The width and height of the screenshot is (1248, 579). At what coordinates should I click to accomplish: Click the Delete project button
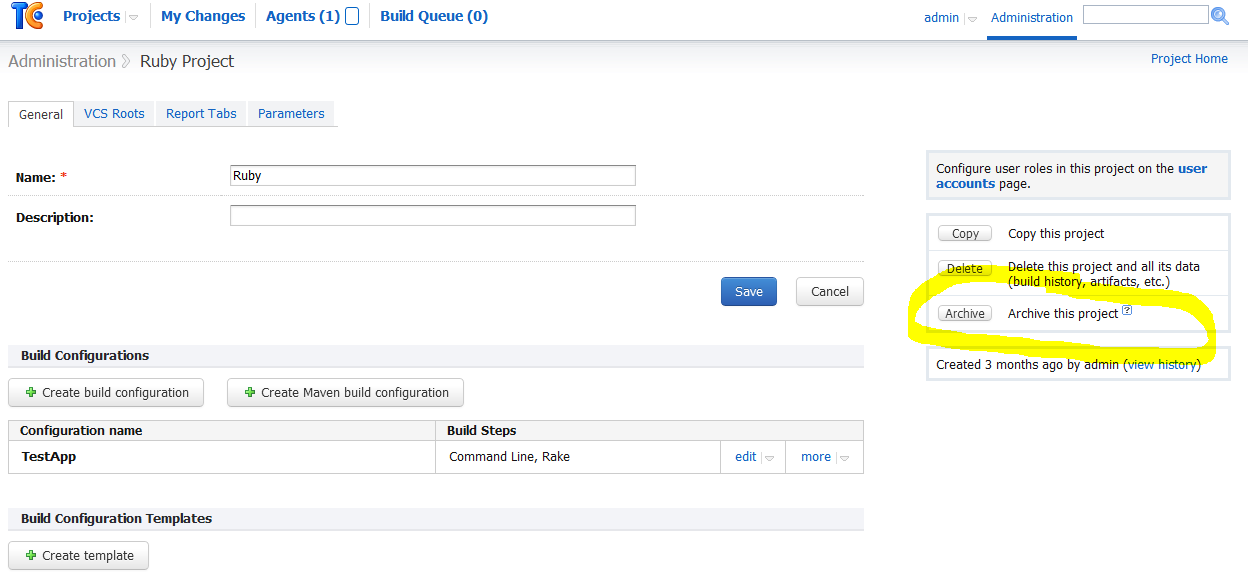click(965, 268)
